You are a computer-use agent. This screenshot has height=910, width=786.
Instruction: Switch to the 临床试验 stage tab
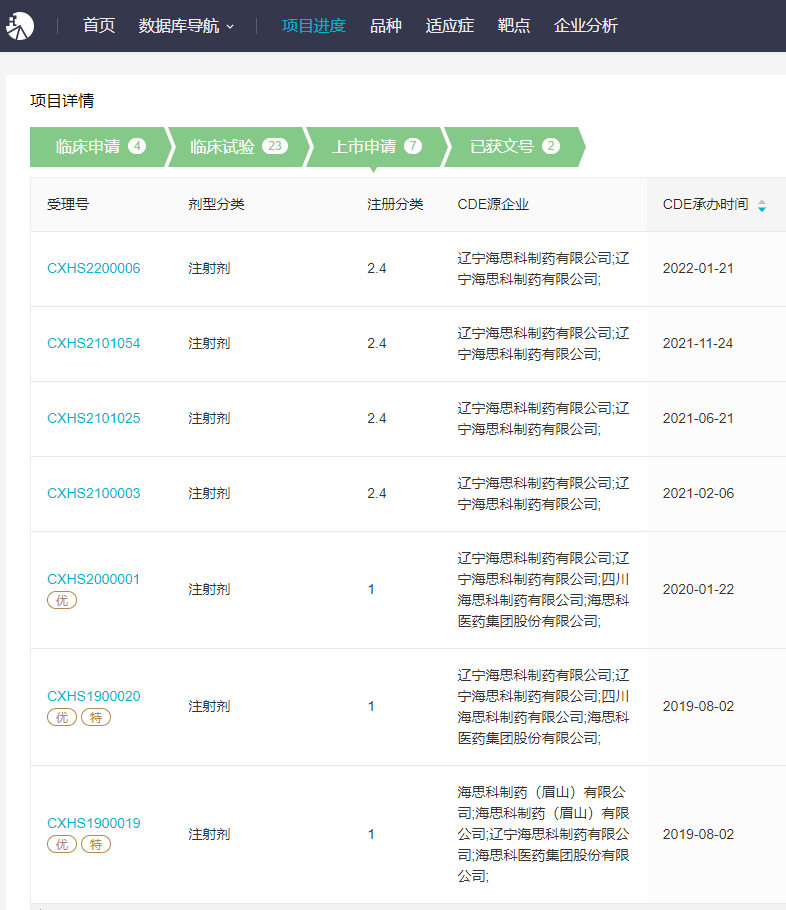pyautogui.click(x=237, y=147)
